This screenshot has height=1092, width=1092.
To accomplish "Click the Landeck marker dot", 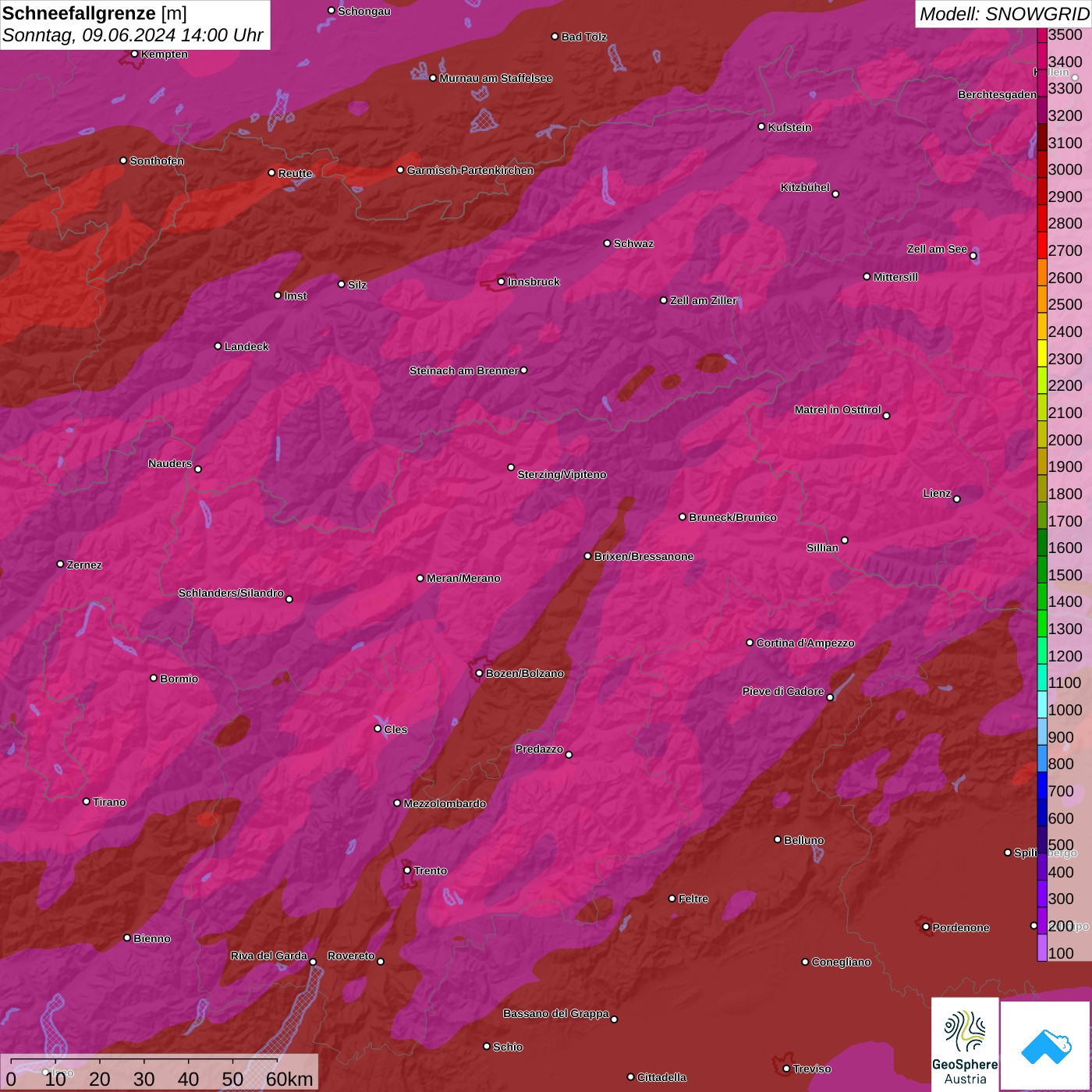I will (218, 346).
